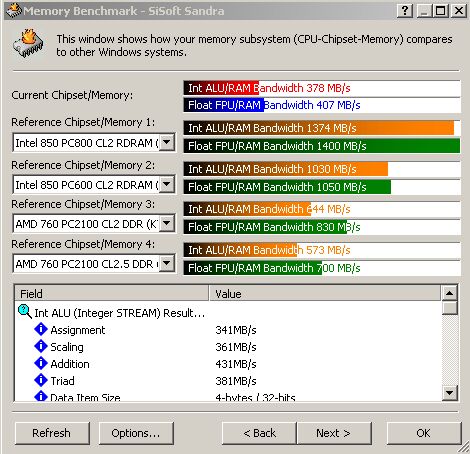This screenshot has height=454, width=470.
Task: Select the Value column header
Action: (325, 294)
